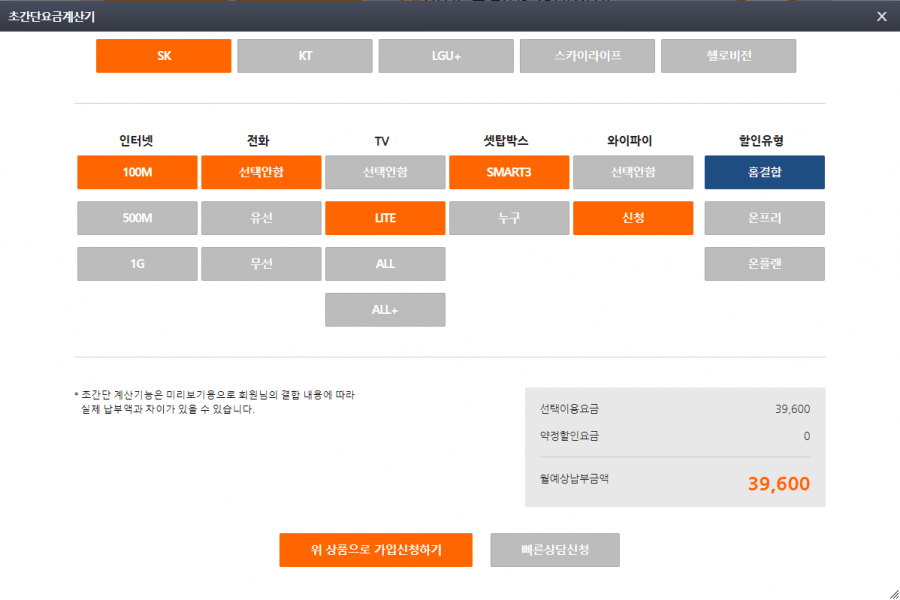Click the TV column header
Image resolution: width=900 pixels, height=600 pixels.
point(382,141)
